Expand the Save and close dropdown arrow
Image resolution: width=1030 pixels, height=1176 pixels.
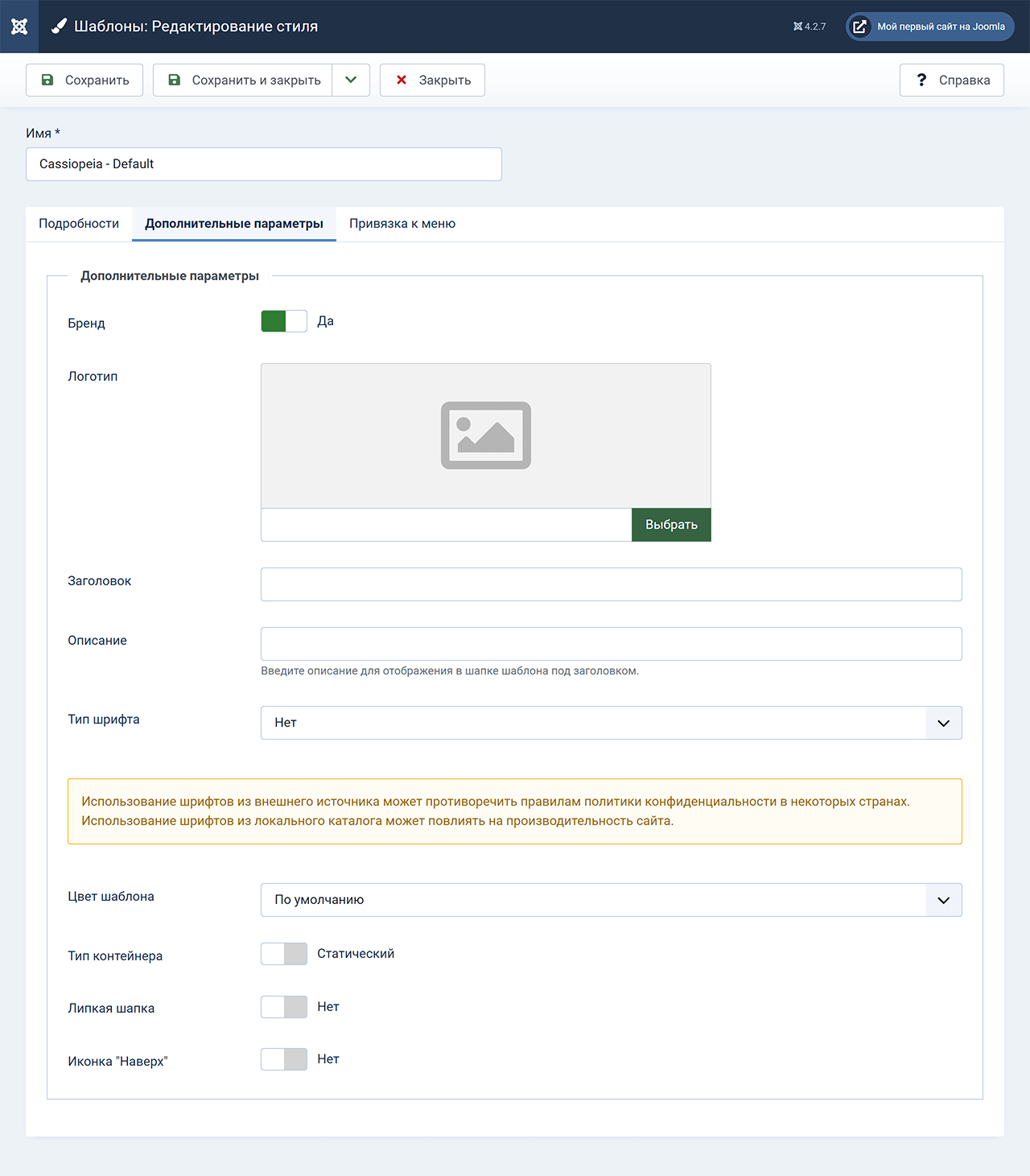[x=351, y=80]
